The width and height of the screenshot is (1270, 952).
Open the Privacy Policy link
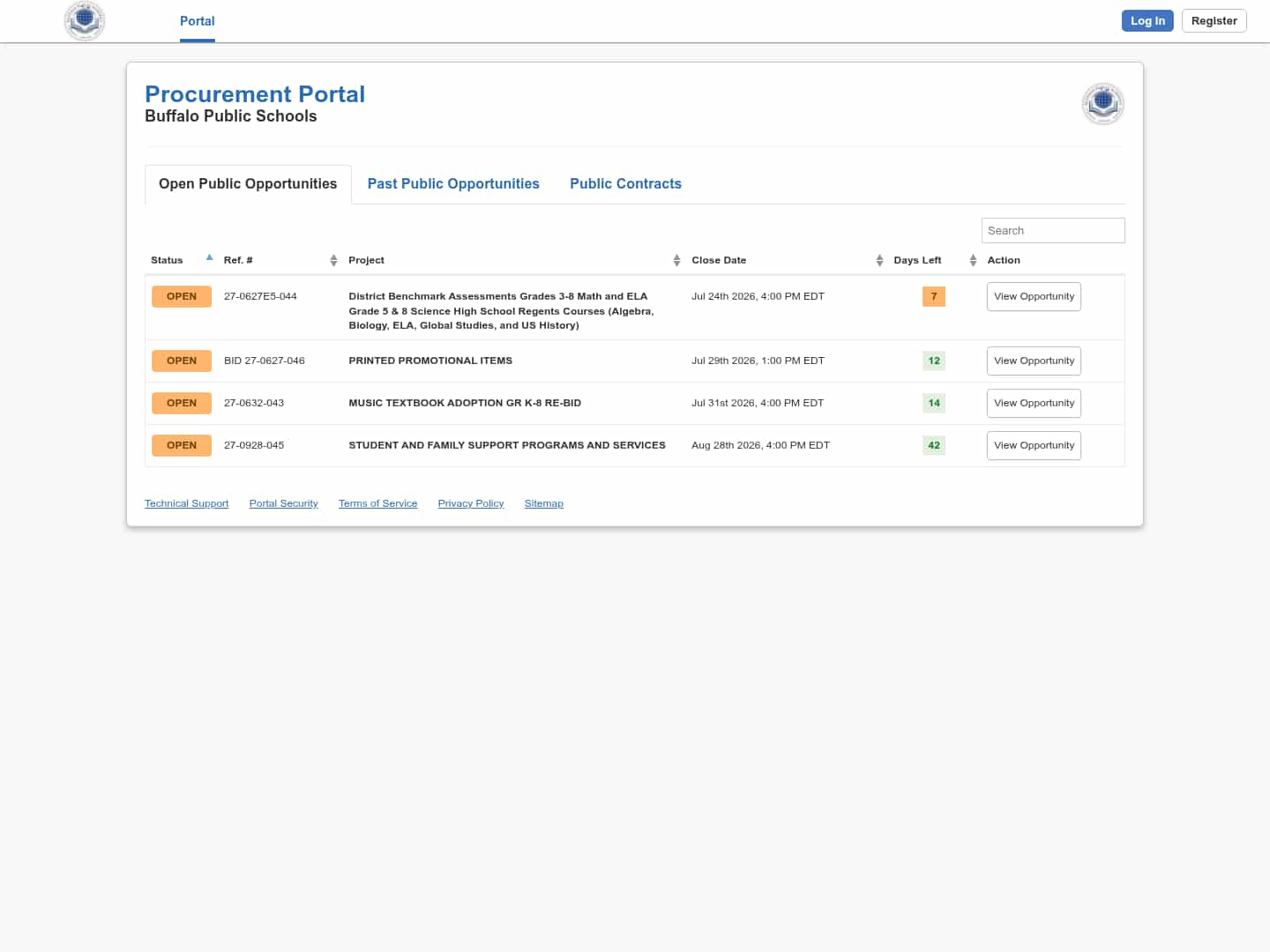point(471,503)
